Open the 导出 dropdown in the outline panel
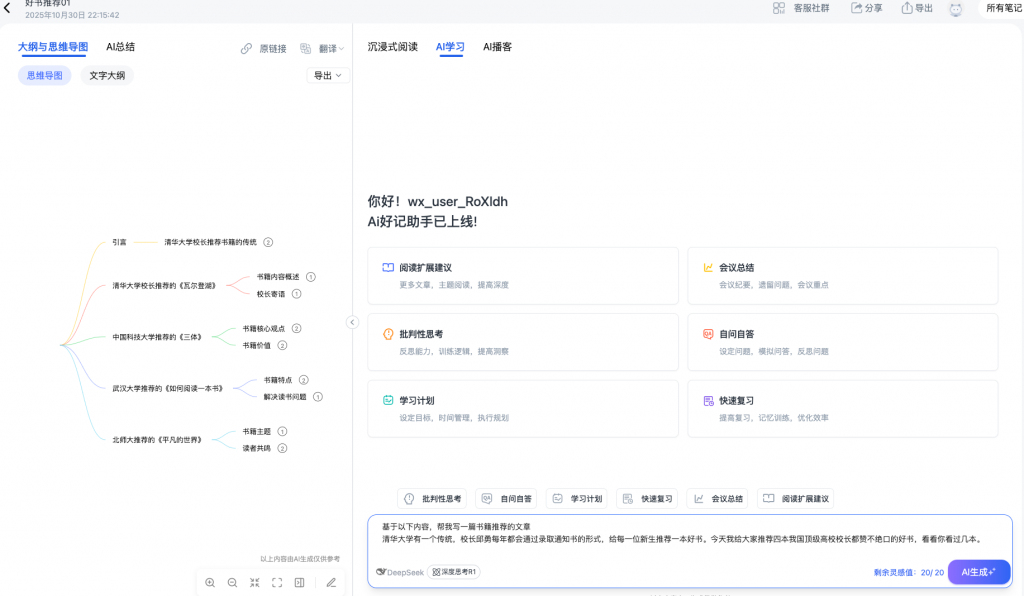 pyautogui.click(x=327, y=75)
